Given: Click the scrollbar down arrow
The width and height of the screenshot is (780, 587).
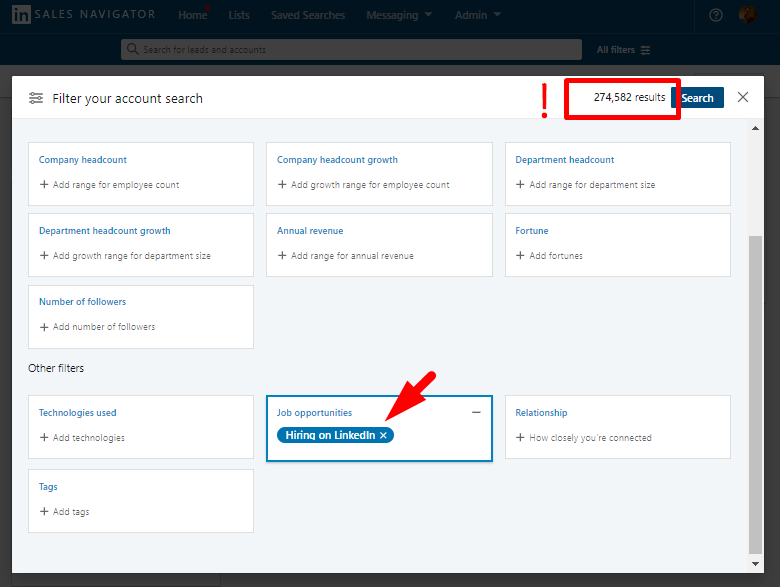Looking at the screenshot, I should click(x=755, y=564).
